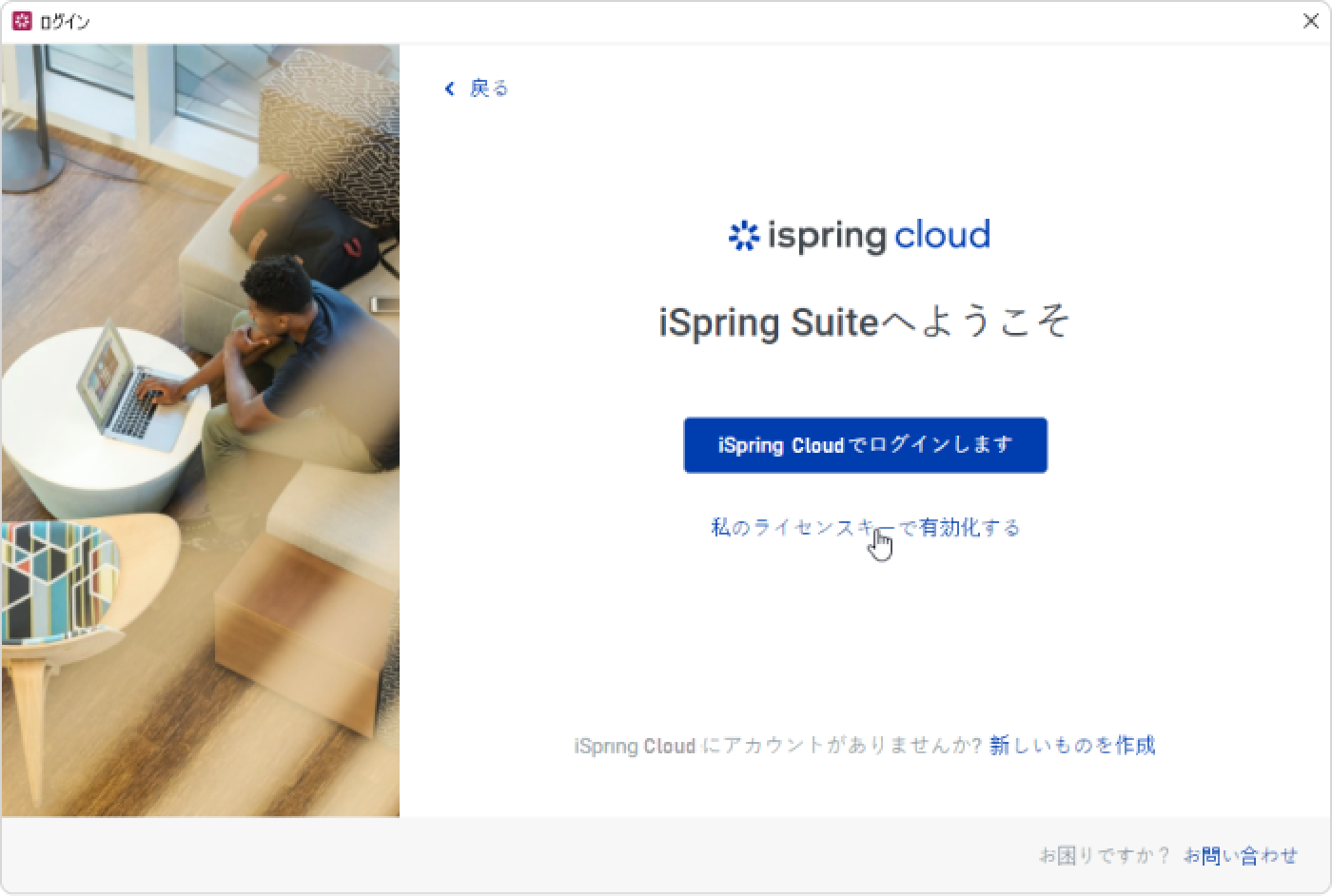Go back via the 戻る link
1332x896 pixels.
[489, 88]
